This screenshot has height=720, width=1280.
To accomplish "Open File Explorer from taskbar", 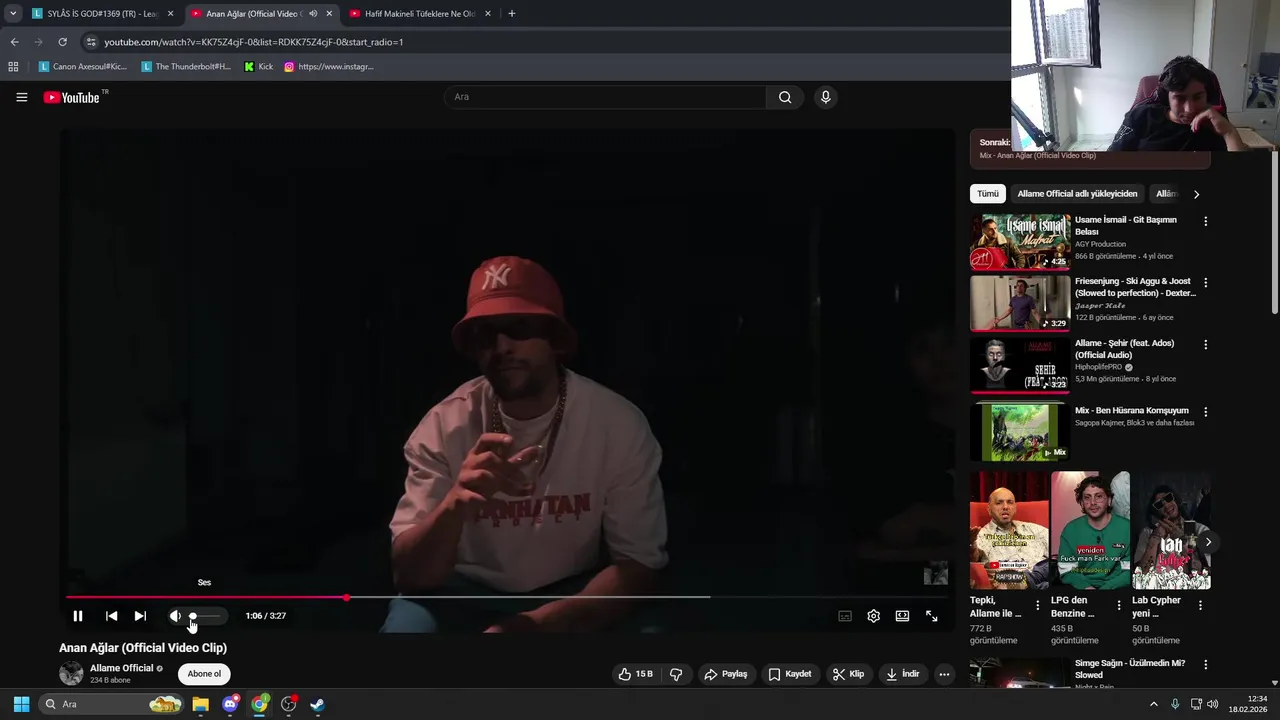I will [x=200, y=704].
